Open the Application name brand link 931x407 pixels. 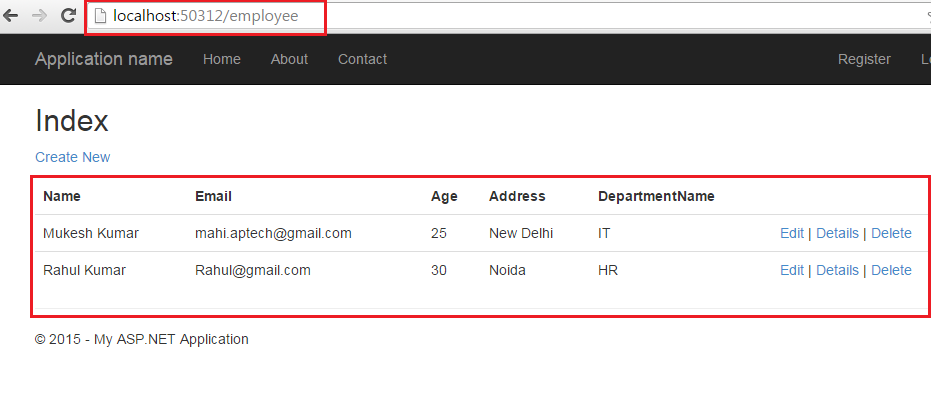pos(104,59)
